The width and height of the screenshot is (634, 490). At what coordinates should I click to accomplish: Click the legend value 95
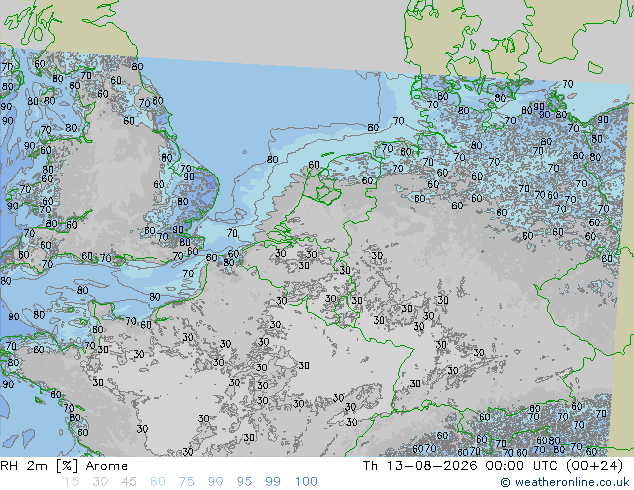pos(244,482)
